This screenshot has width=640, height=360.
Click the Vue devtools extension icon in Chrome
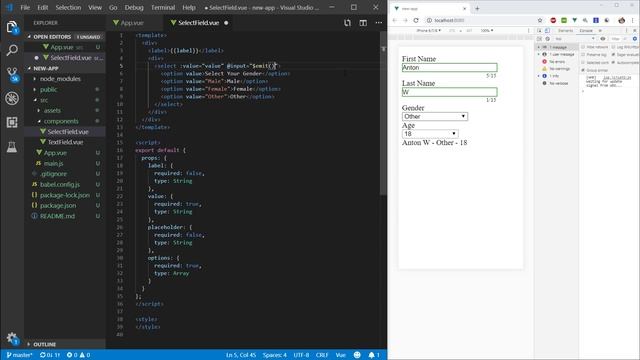pyautogui.click(x=574, y=20)
